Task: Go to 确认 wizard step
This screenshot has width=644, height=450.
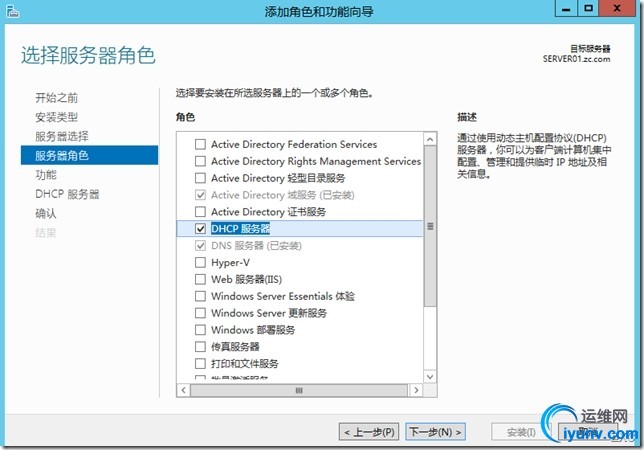Action: [46, 214]
